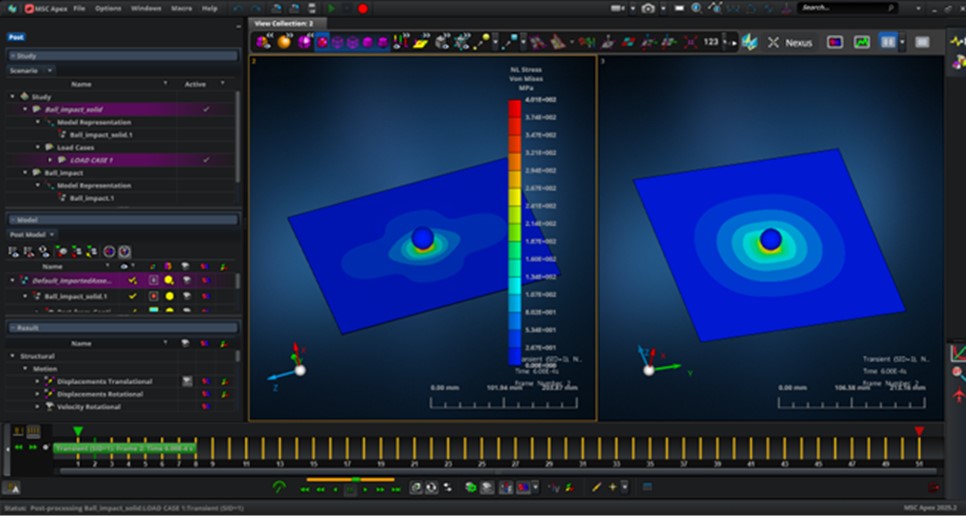Viewport: 966px width, 517px height.
Task: Click the split view layout icon
Action: tap(887, 43)
